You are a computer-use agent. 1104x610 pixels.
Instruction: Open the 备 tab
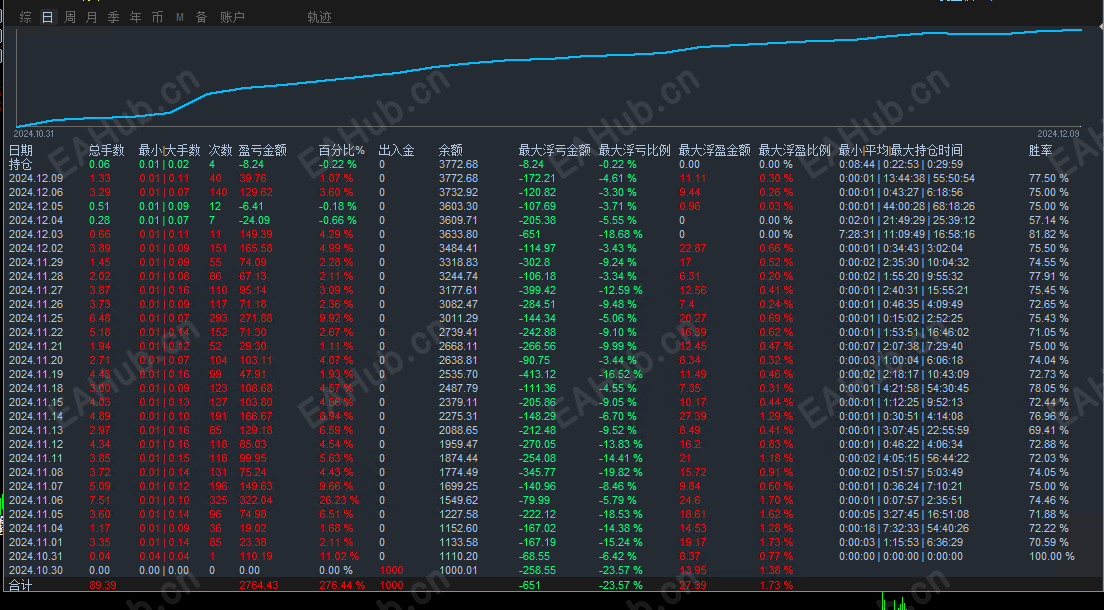click(x=201, y=17)
